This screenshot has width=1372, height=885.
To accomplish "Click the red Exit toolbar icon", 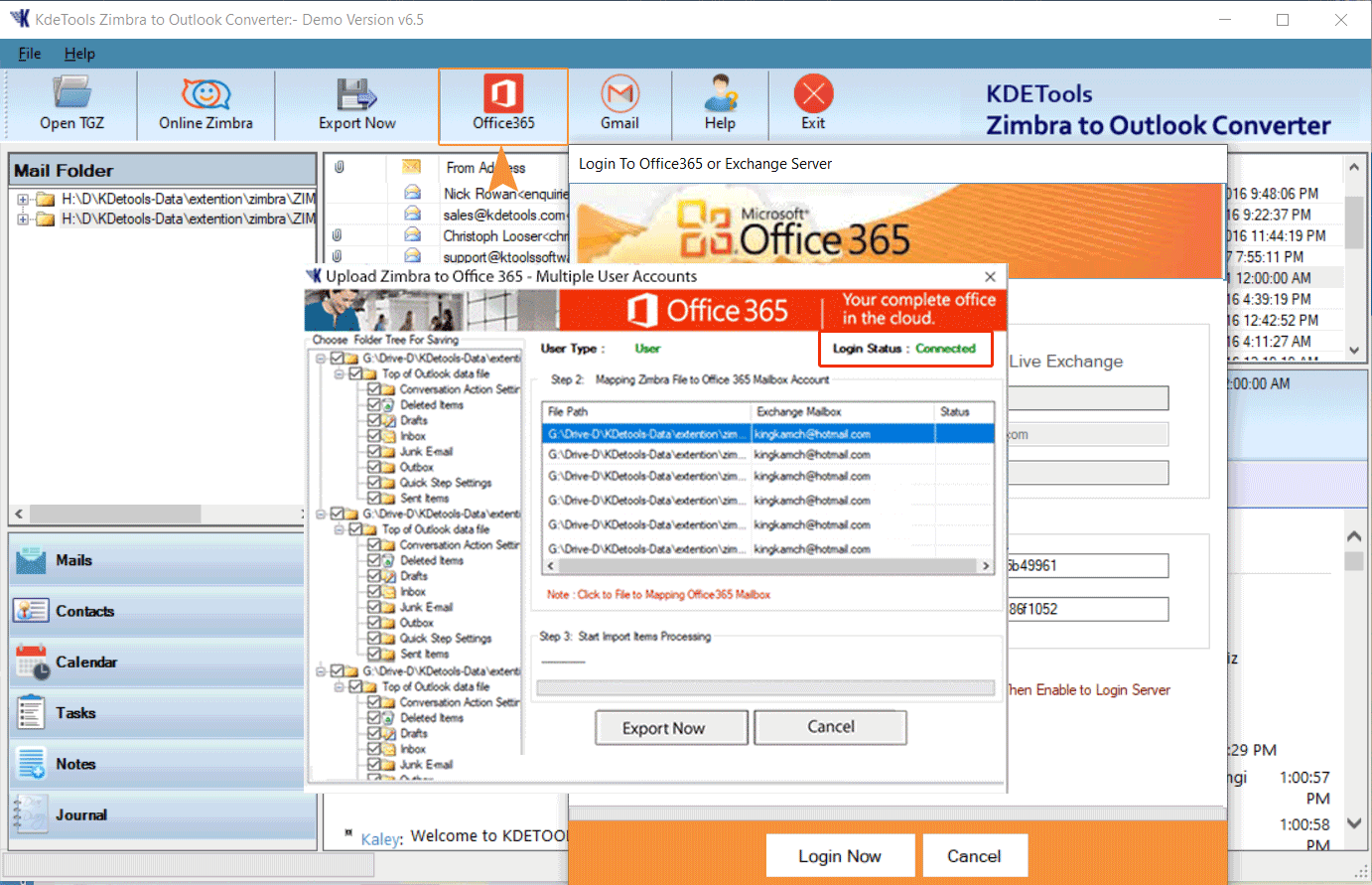I will point(813,93).
